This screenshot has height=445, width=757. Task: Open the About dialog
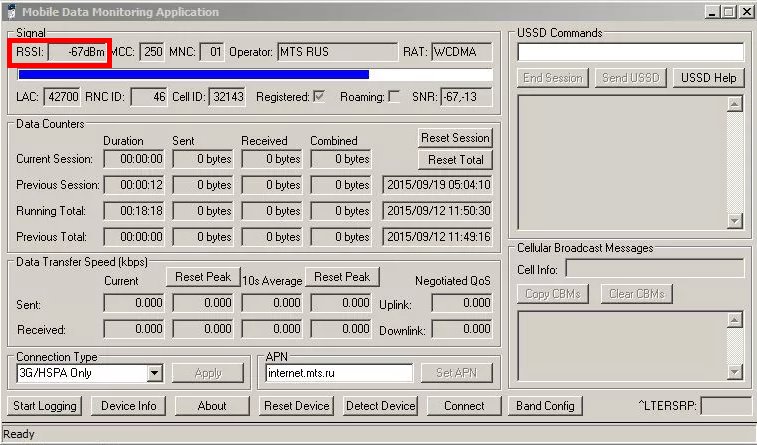[212, 406]
